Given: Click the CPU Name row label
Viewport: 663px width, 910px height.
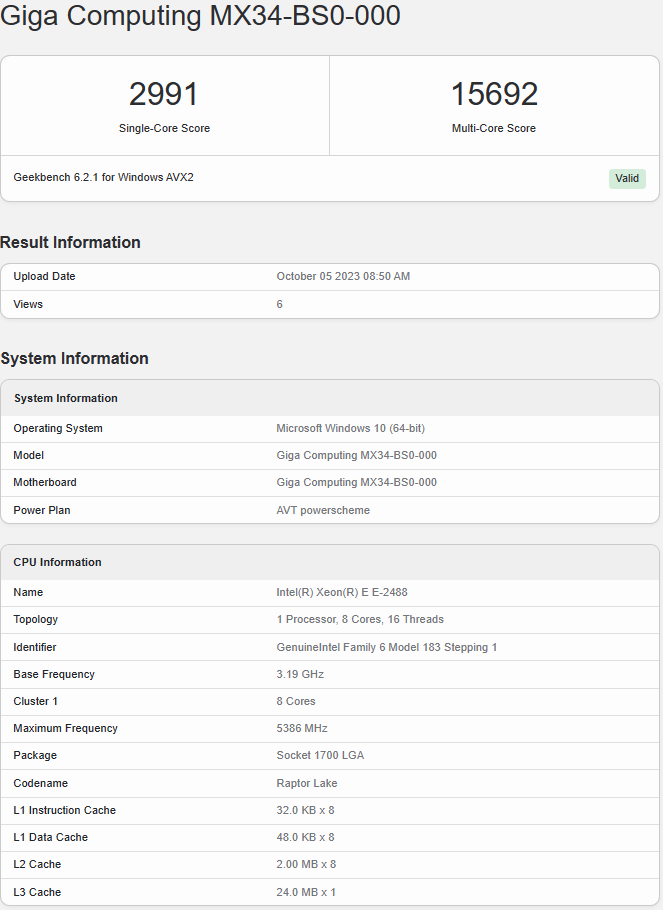Looking at the screenshot, I should point(28,592).
